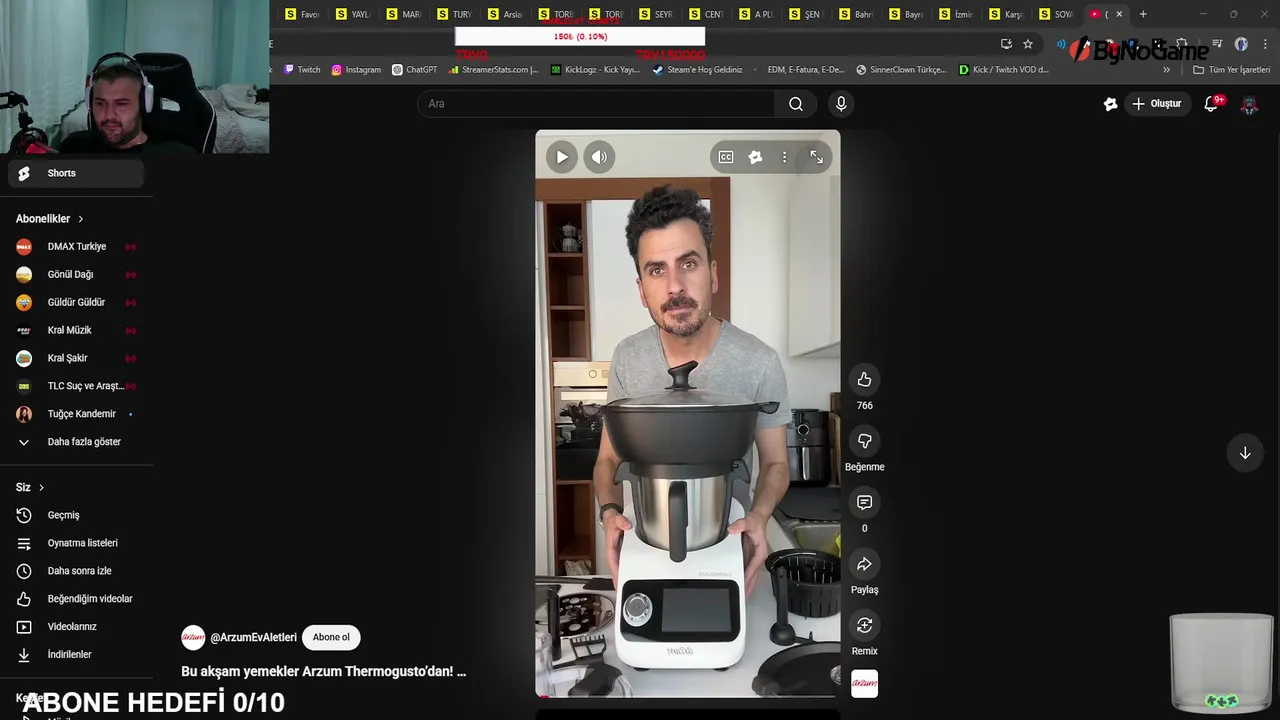
Task: Open the ChatGPT bookmark
Action: (x=414, y=70)
